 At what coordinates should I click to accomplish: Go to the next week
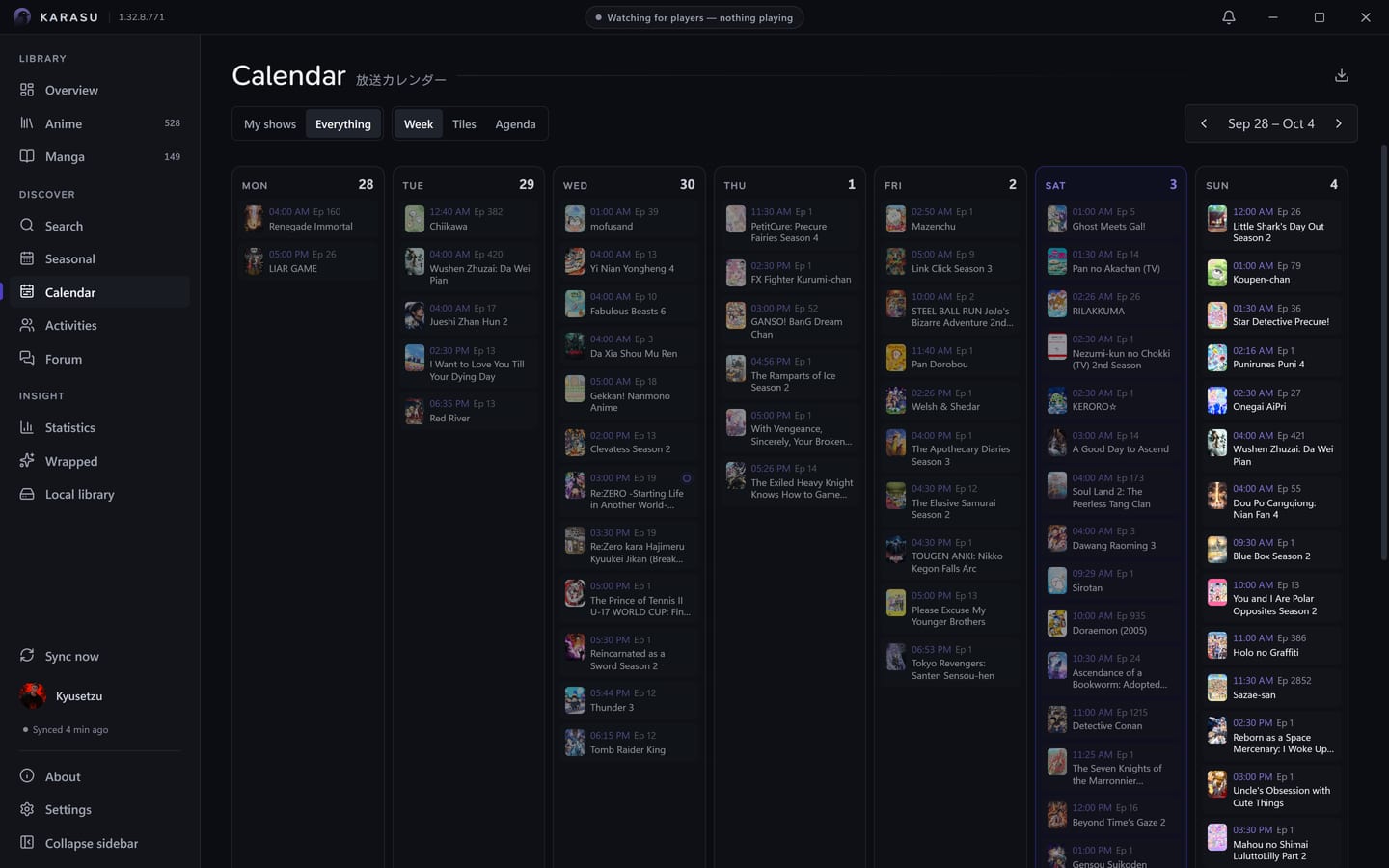click(1338, 123)
